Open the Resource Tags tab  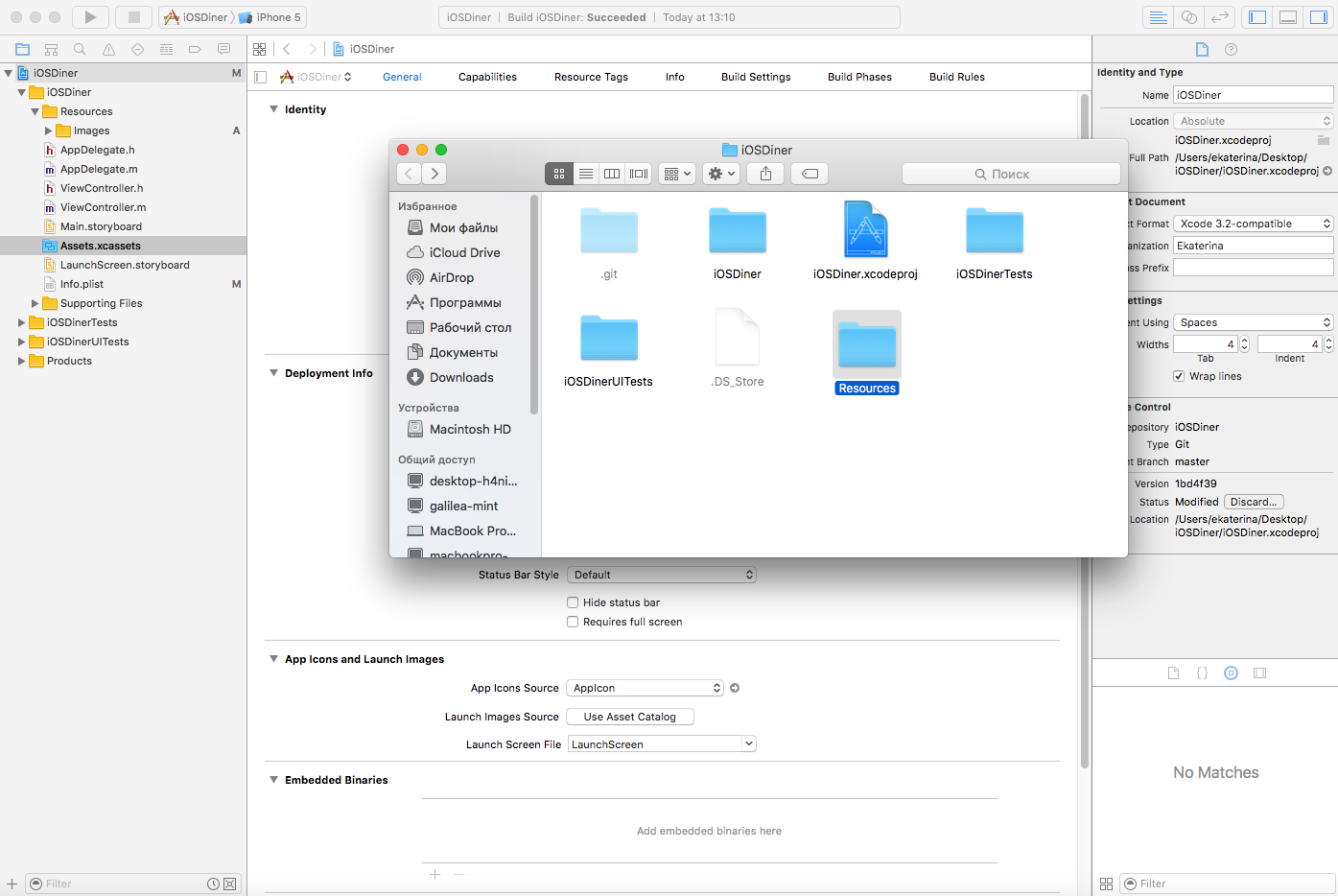pos(591,77)
